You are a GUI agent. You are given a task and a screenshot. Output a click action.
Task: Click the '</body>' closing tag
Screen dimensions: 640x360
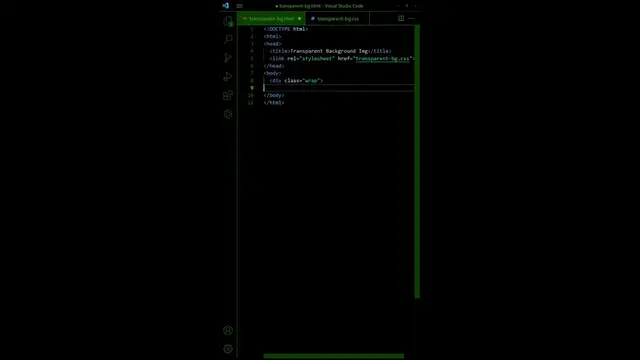[x=274, y=95]
